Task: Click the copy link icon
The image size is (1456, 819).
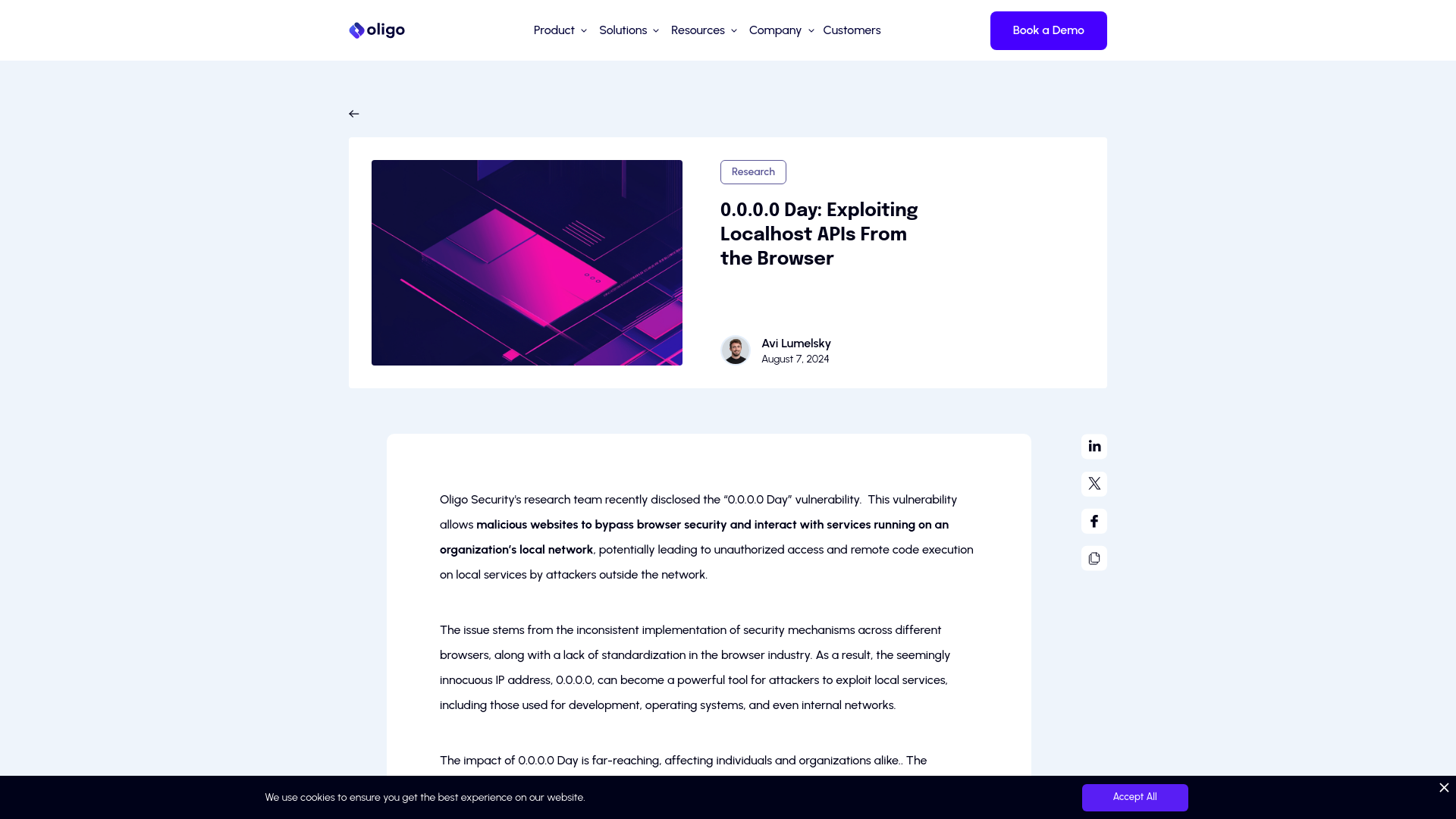Action: 1094,558
